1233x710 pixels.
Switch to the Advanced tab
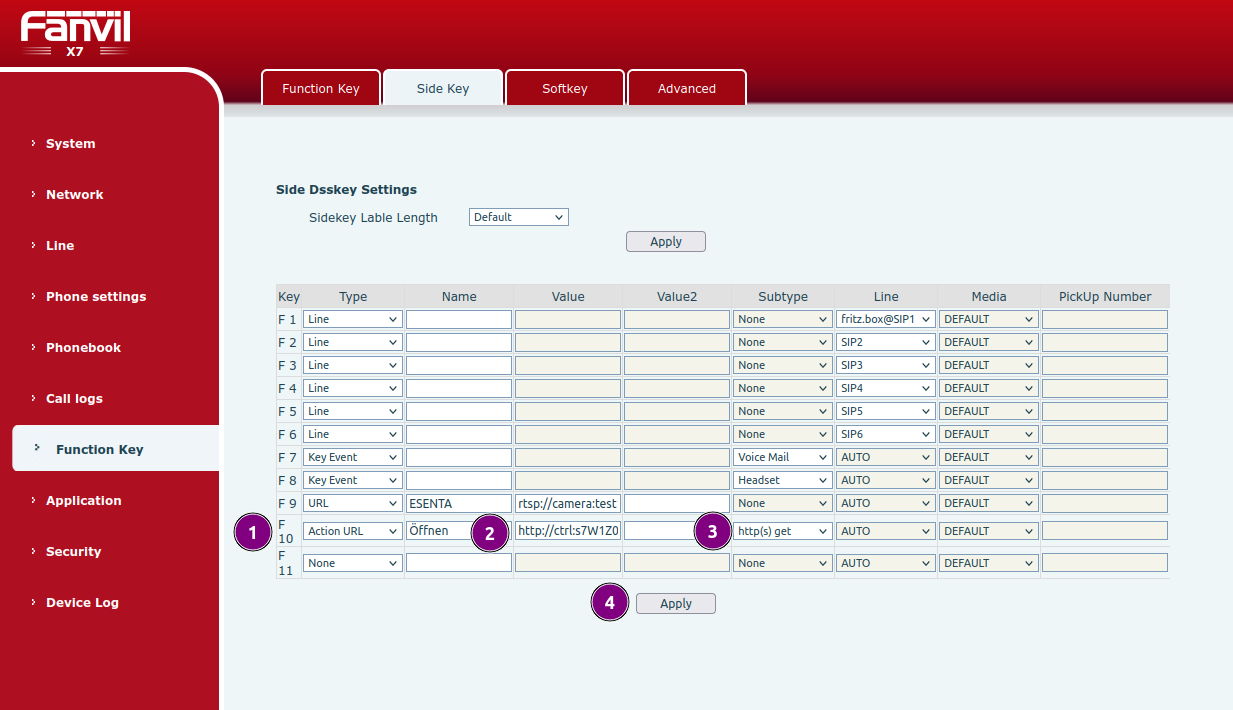tap(687, 88)
